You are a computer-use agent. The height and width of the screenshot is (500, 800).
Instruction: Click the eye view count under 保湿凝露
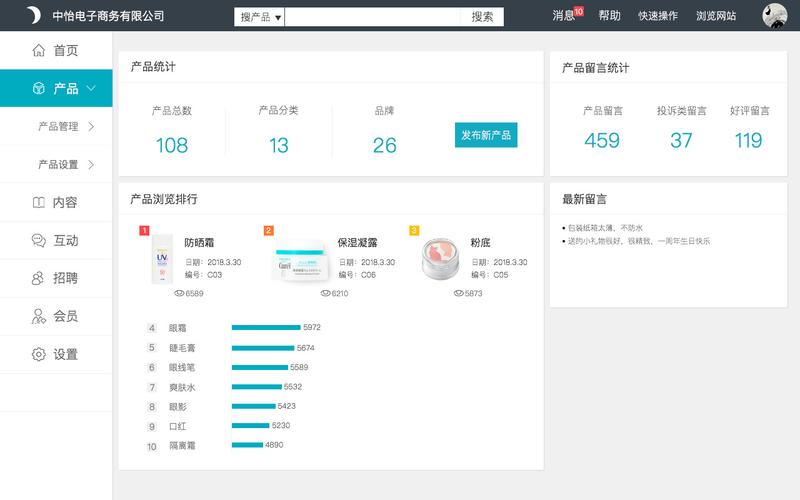tap(334, 294)
